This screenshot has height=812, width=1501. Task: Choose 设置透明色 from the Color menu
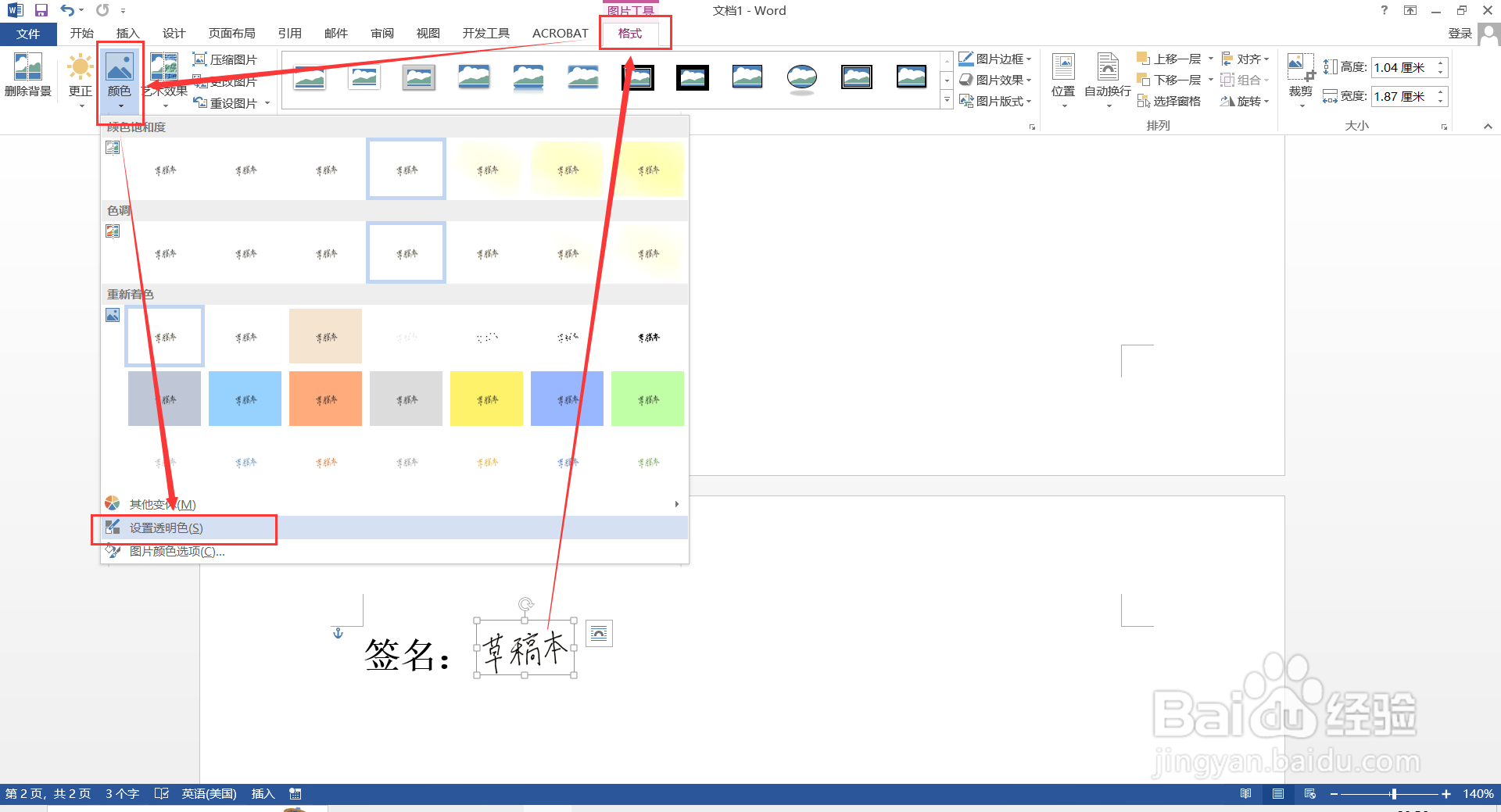(165, 528)
